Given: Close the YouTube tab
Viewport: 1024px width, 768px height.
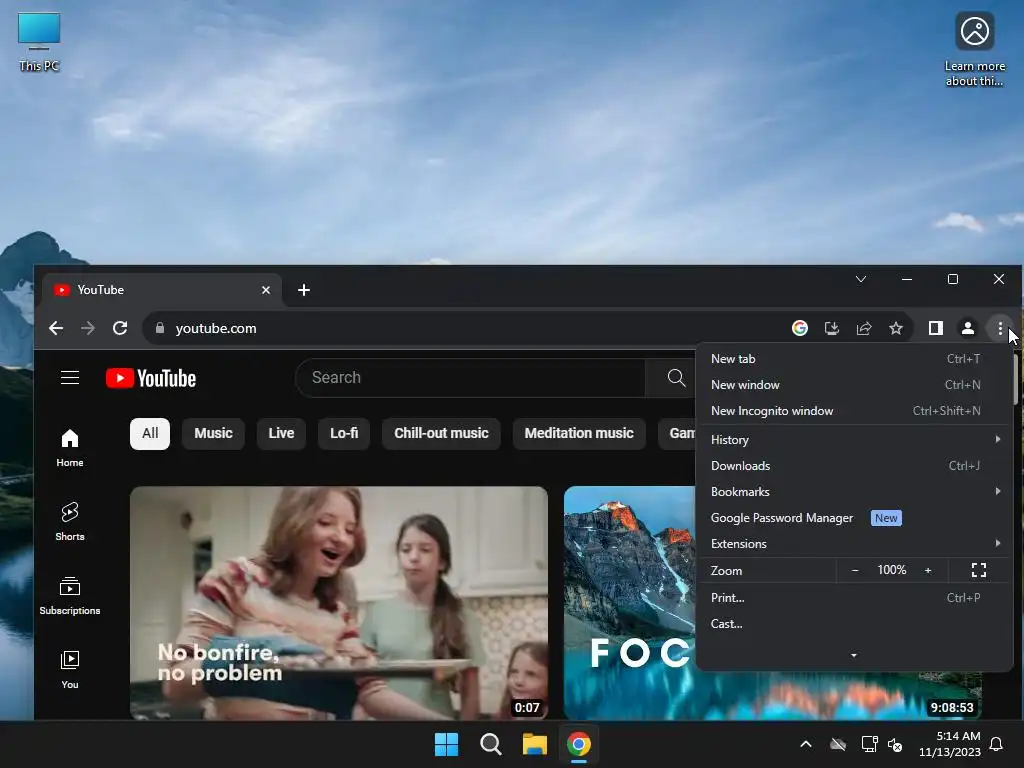Looking at the screenshot, I should tap(266, 290).
